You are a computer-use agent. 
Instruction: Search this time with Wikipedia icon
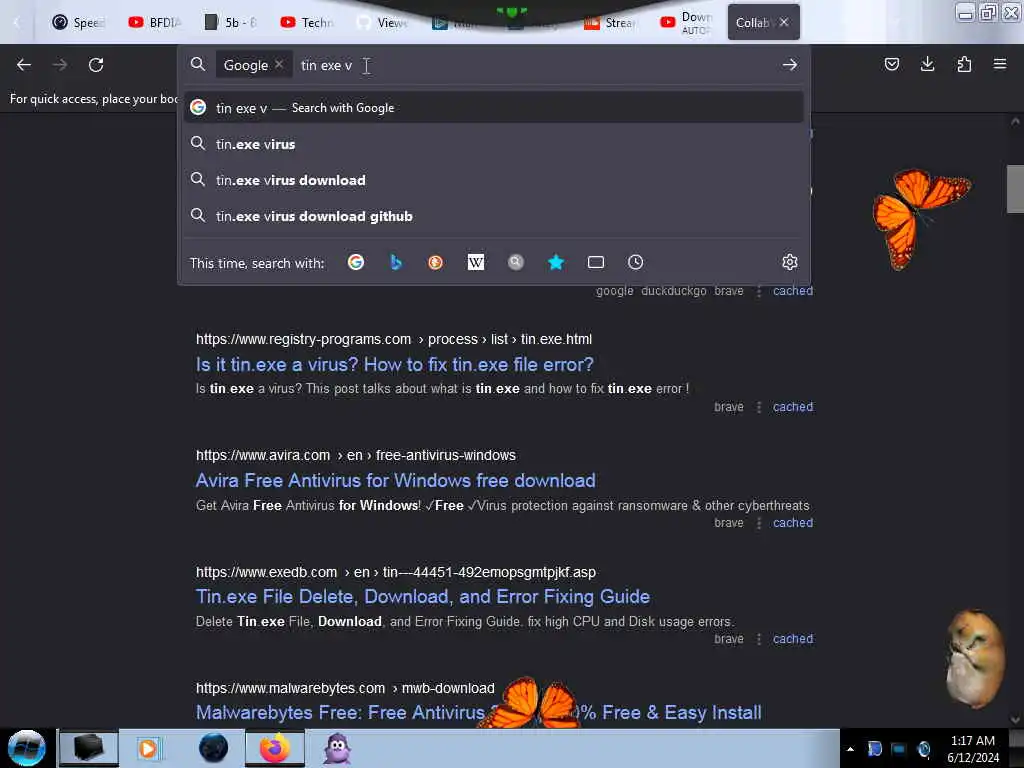point(475,263)
